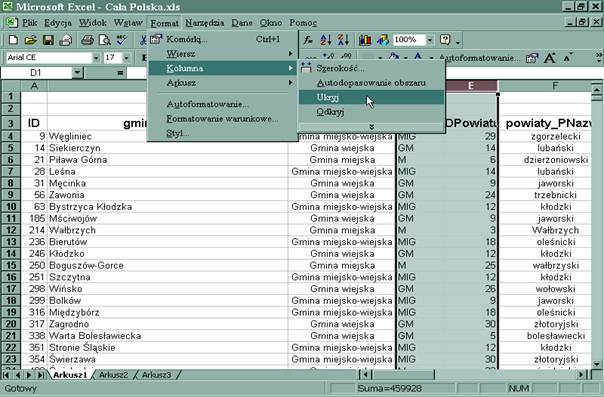Screen dimensions: 604x397
Task: Sort ascending with A-Z icon
Action: point(325,40)
